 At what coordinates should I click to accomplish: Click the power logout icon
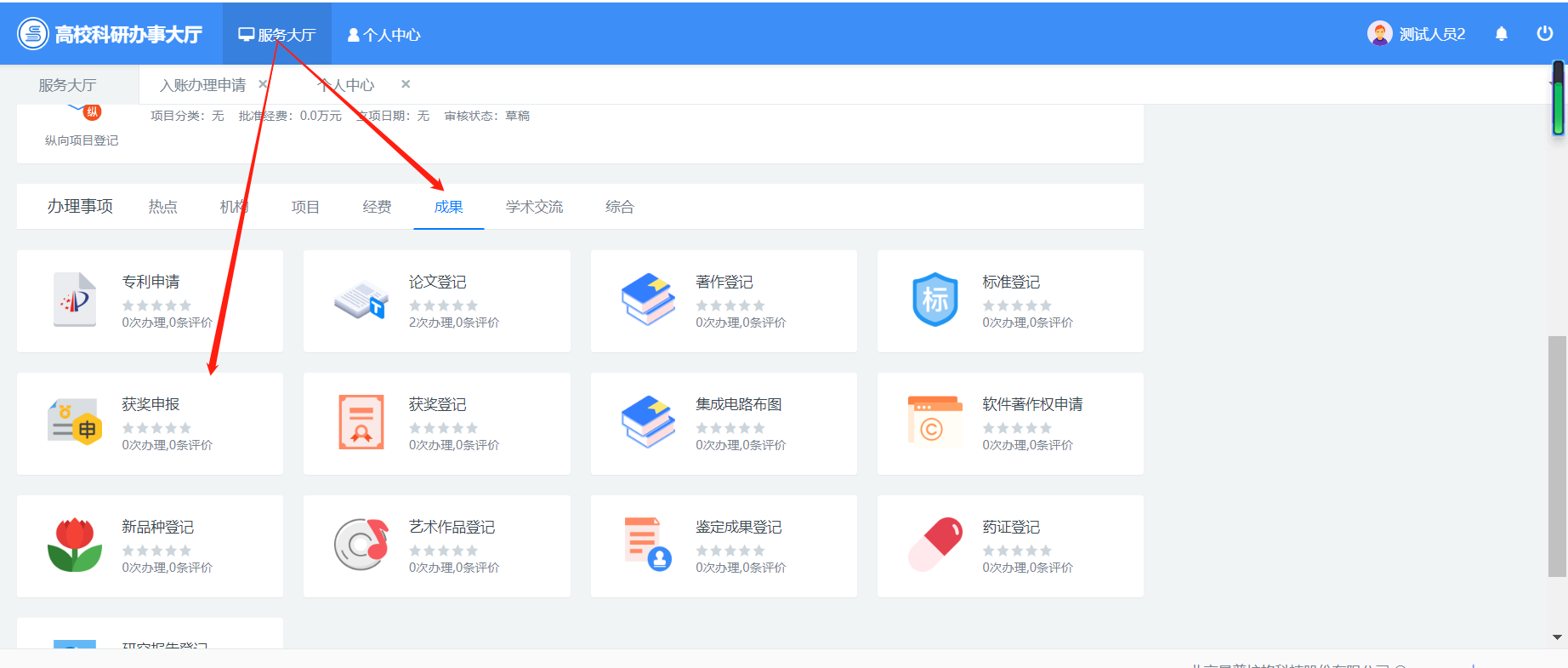pos(1544,34)
